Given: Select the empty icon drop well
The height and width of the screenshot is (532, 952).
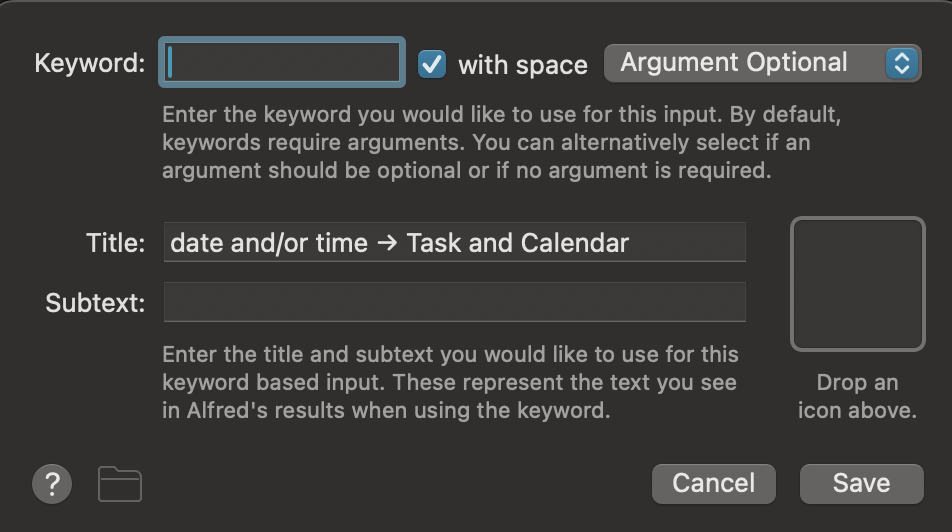Looking at the screenshot, I should click(x=858, y=285).
